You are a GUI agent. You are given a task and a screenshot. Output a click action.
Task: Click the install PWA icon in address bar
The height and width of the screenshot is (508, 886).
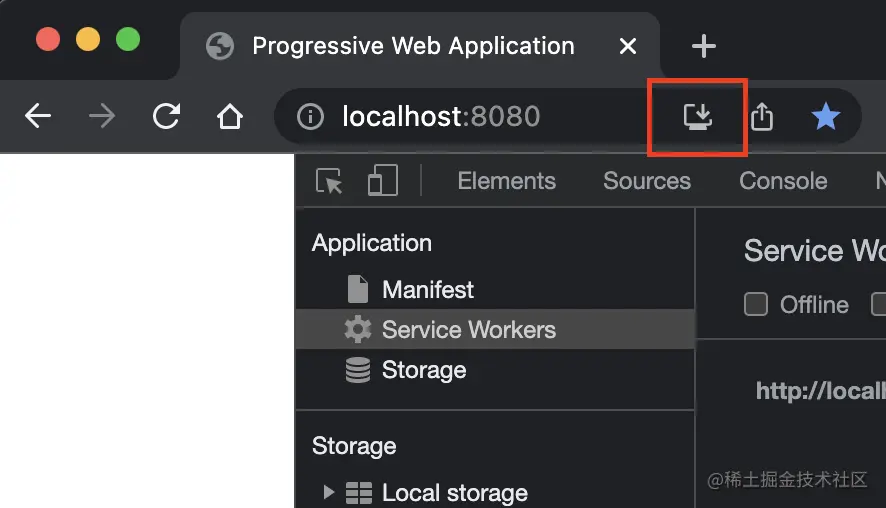pos(698,117)
